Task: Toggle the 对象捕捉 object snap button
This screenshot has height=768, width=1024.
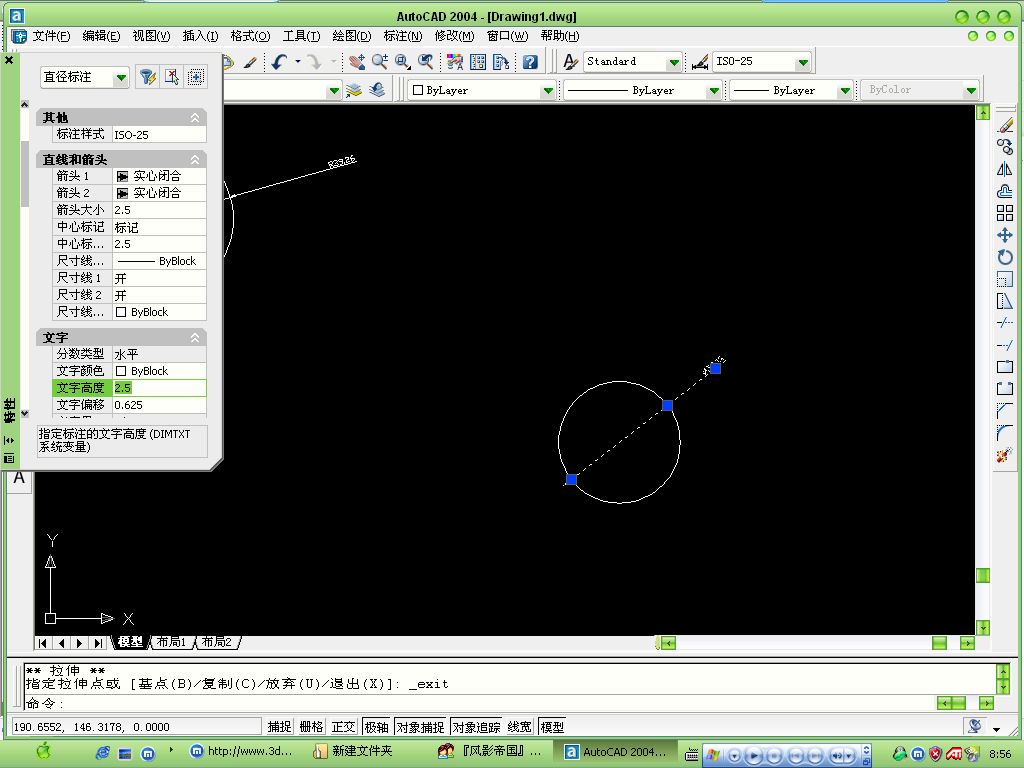Action: point(420,726)
